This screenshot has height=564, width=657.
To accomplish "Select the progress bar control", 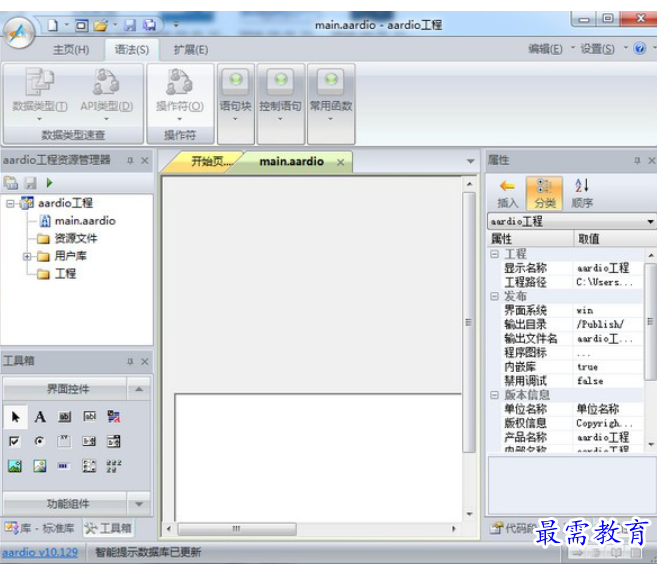I will coord(63,466).
